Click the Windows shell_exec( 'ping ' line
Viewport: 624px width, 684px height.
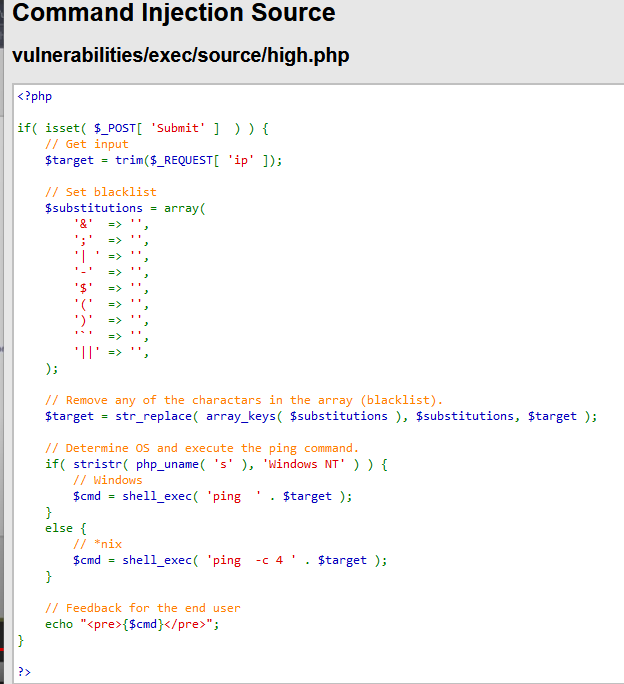pos(213,496)
